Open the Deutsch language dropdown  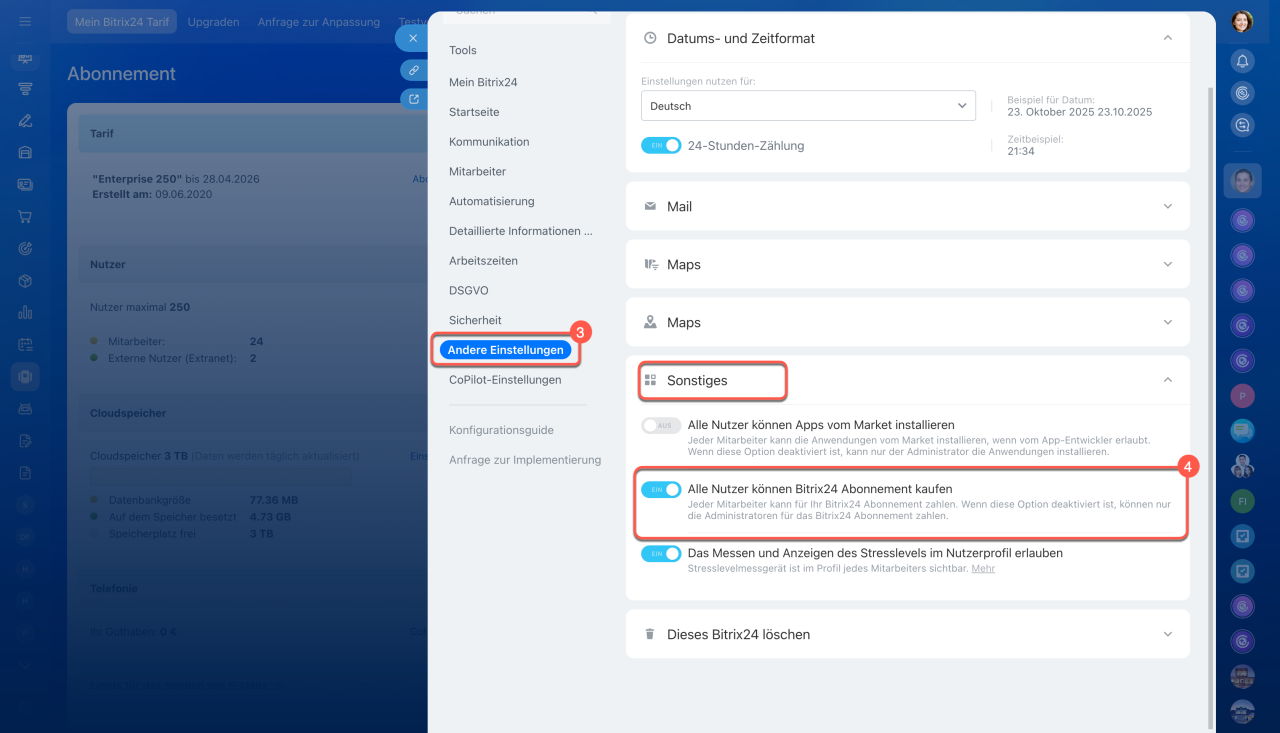pos(808,105)
